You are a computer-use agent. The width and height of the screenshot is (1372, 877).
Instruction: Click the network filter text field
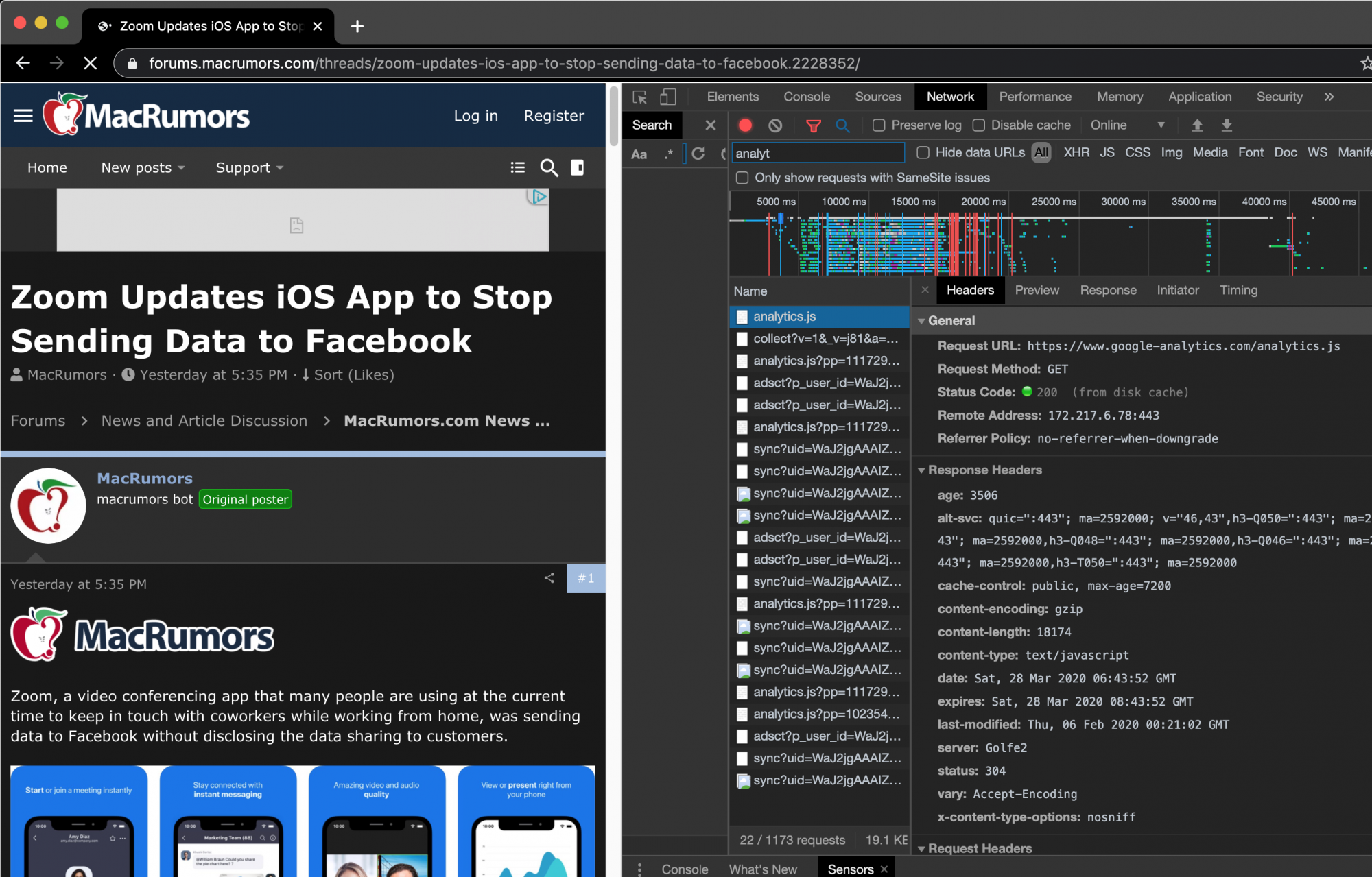click(x=818, y=153)
